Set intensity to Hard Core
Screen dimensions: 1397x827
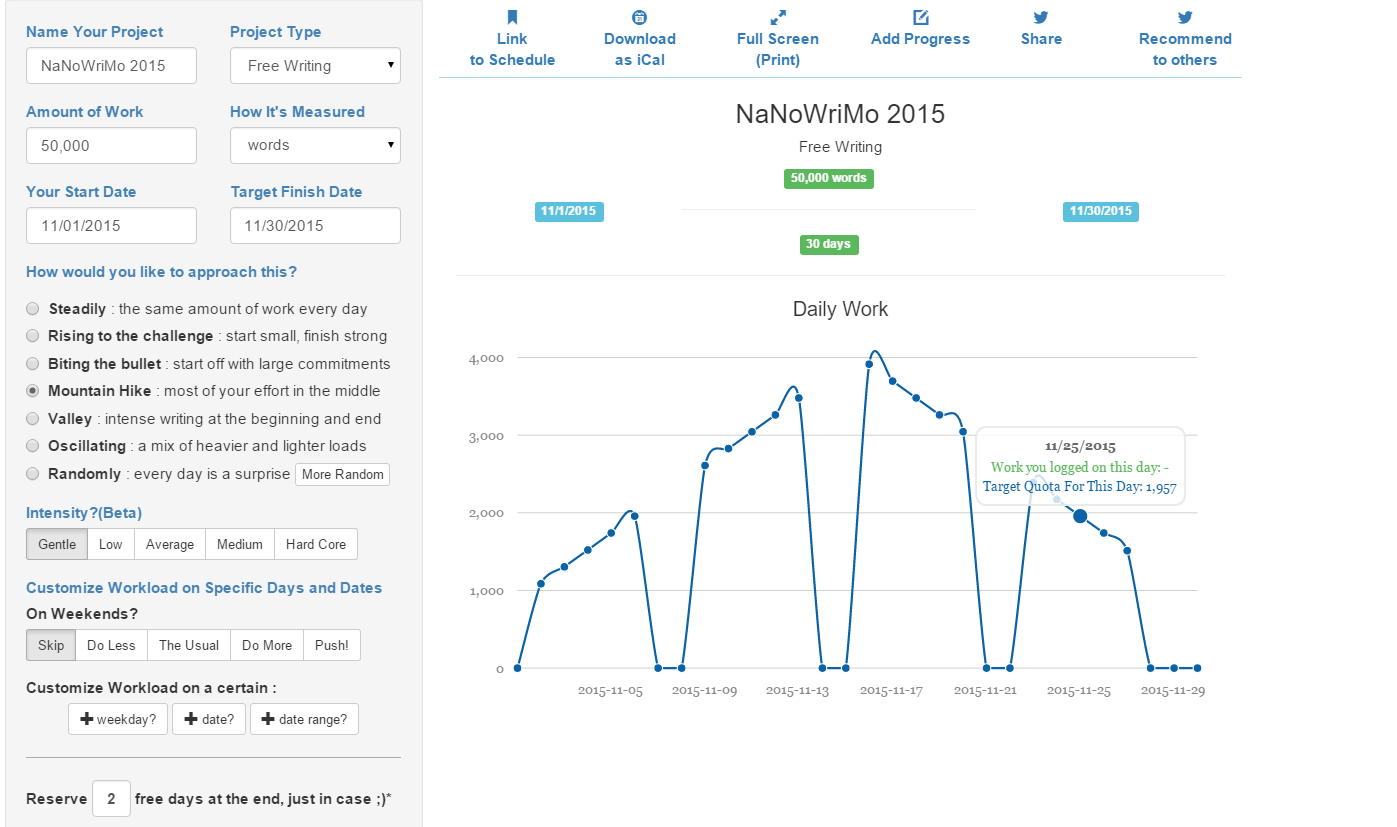pos(316,544)
